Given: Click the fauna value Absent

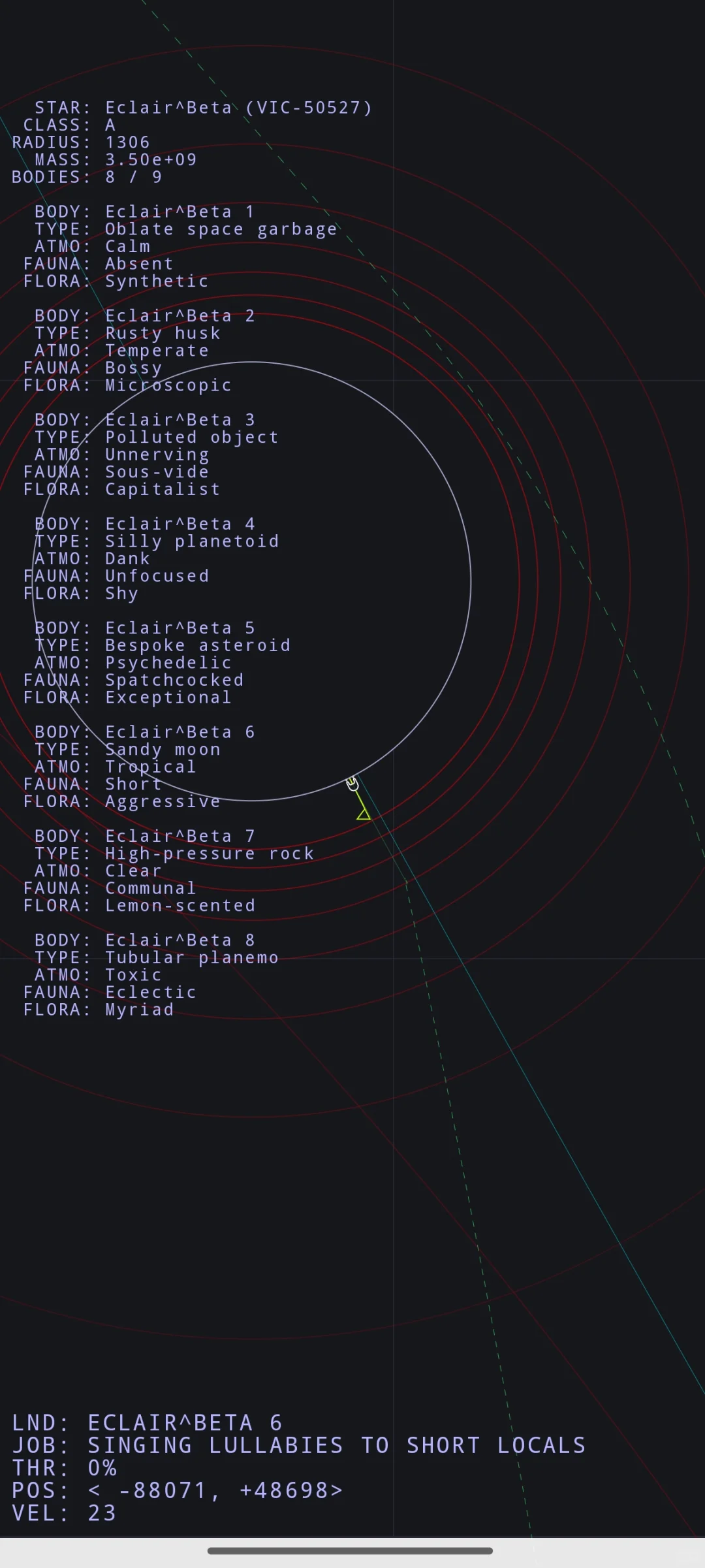Looking at the screenshot, I should (139, 264).
